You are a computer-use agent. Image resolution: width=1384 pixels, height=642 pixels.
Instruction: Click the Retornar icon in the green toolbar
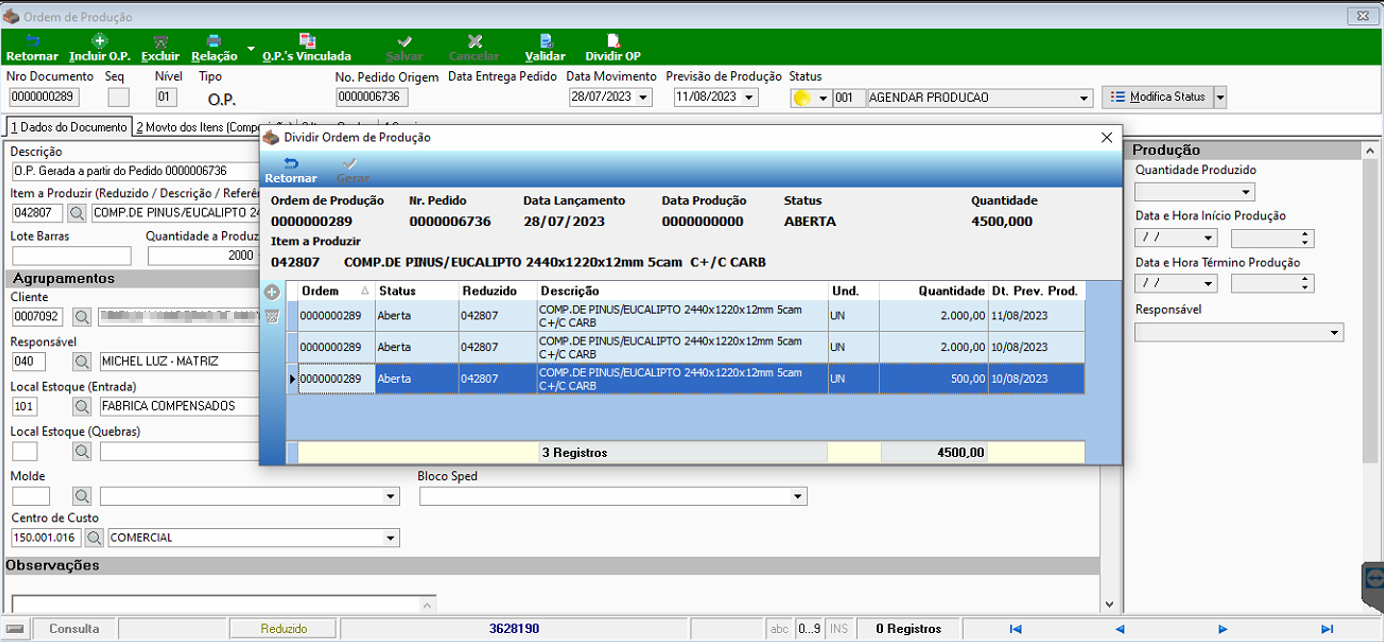tap(32, 41)
